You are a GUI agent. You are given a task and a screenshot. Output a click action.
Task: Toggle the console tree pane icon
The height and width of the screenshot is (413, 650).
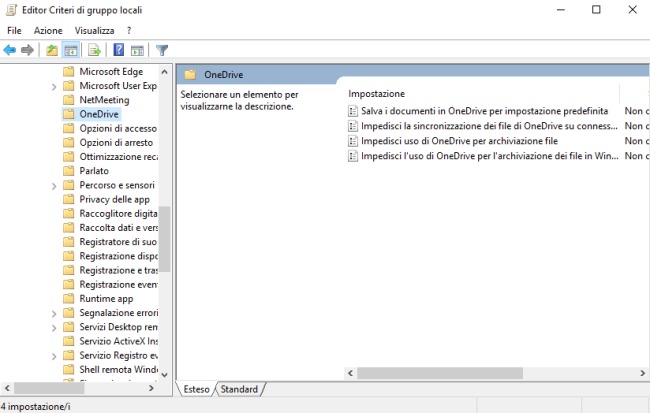pyautogui.click(x=70, y=50)
